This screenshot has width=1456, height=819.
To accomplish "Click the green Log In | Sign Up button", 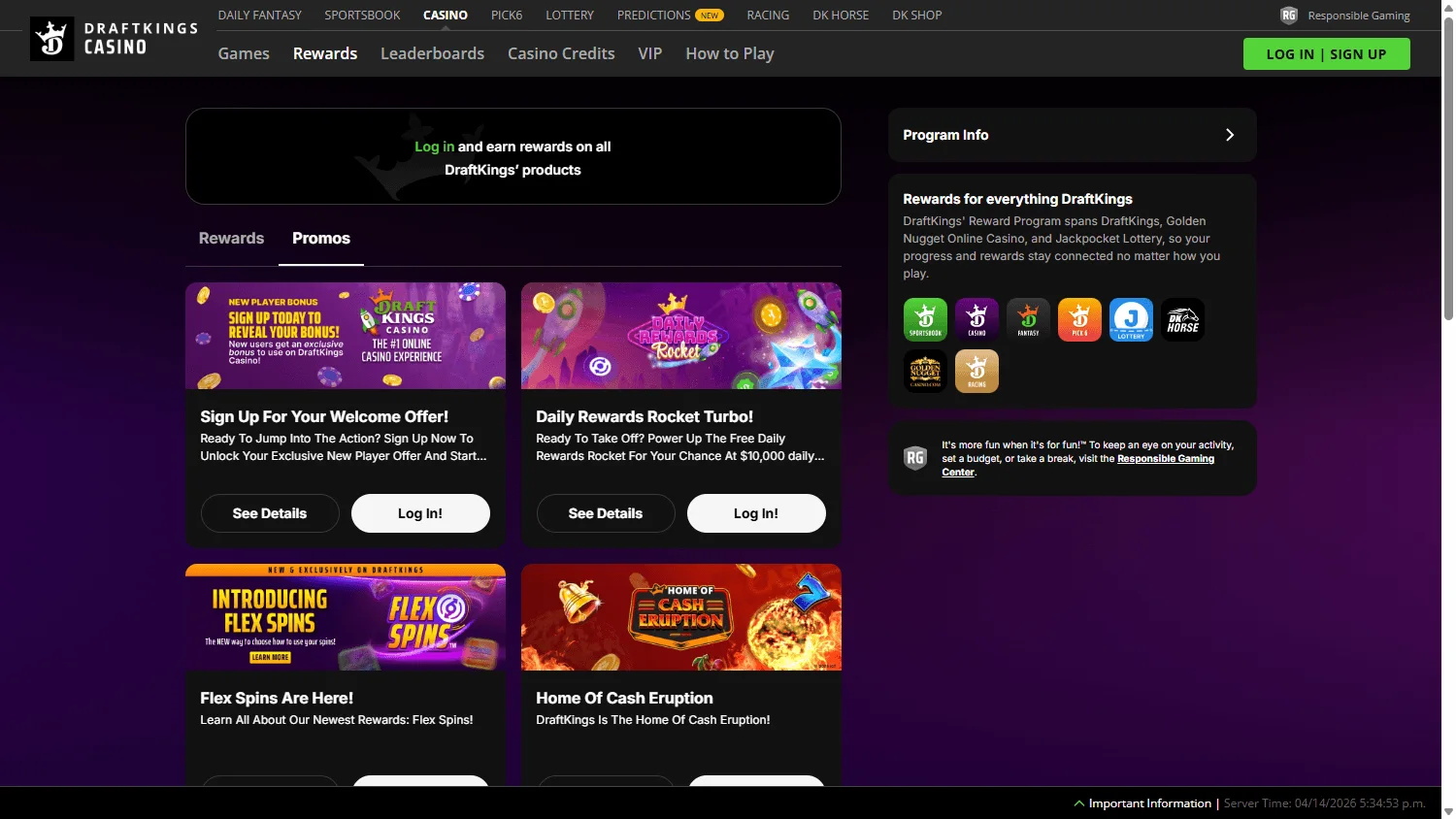I will (1326, 54).
